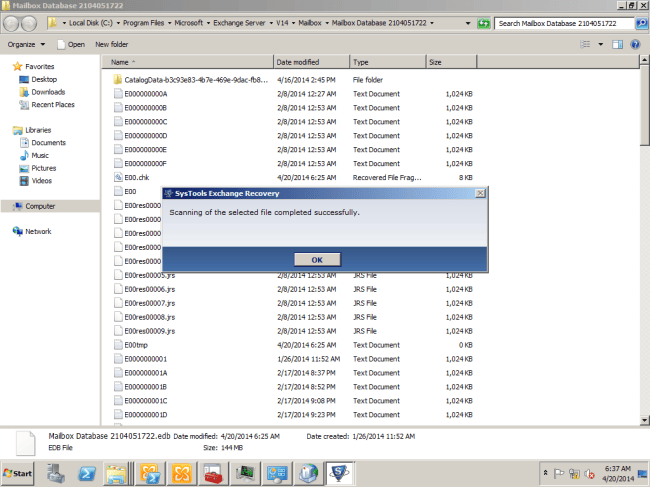Screen dimensions: 650x487
Task: Open the Music library
Action: [x=40, y=155]
